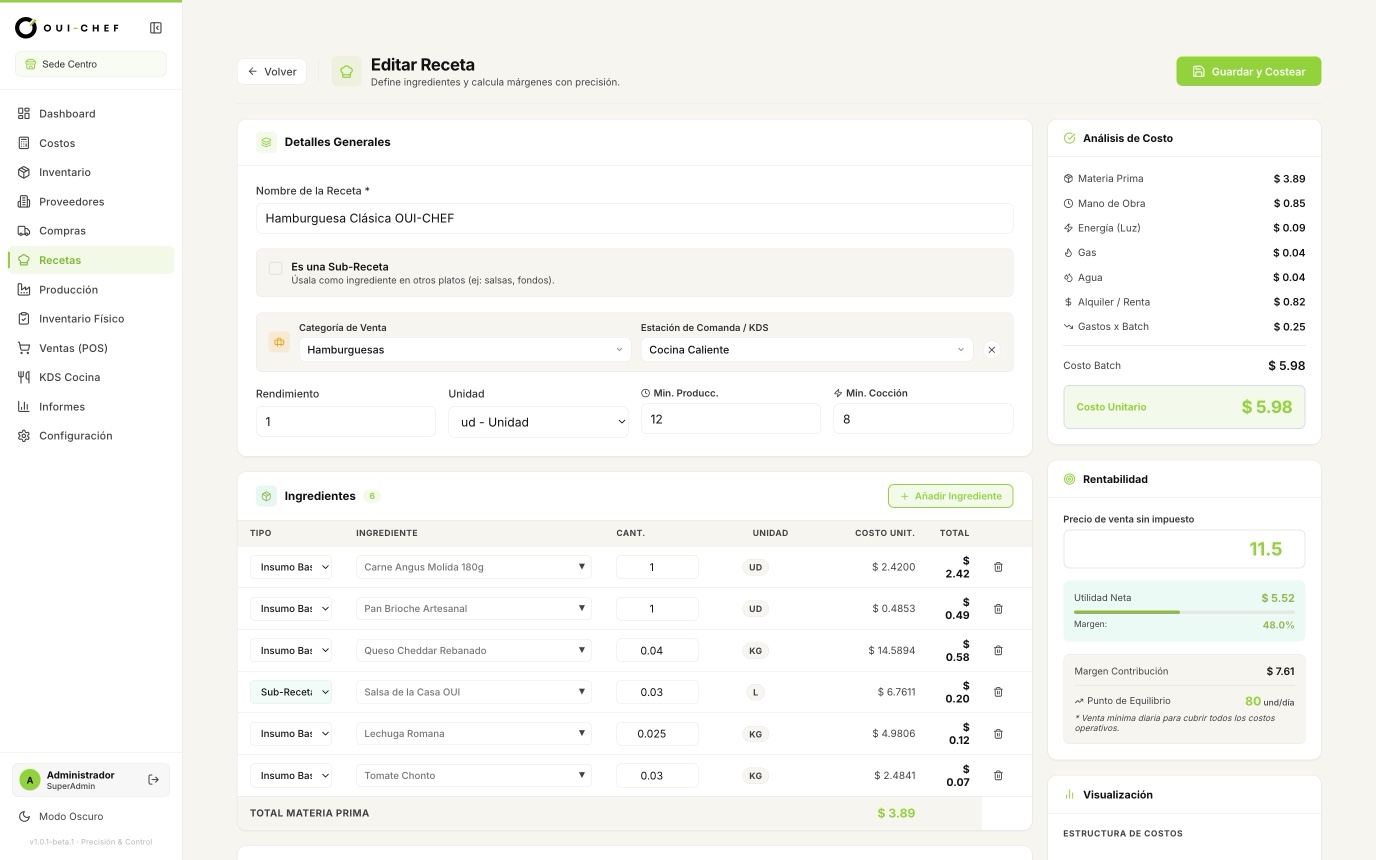Click the Precio de venta sin impuesto field

click(1184, 549)
